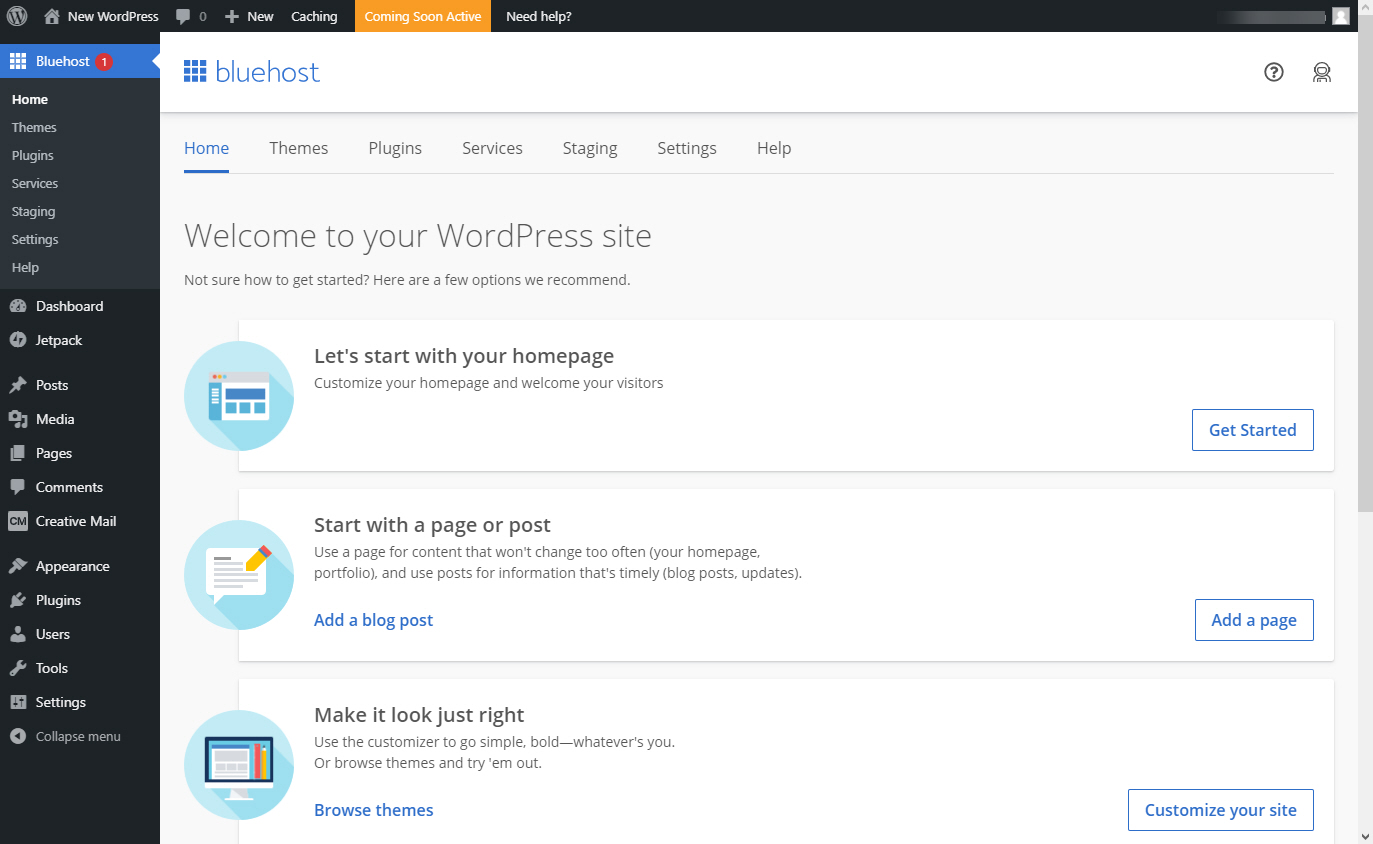The image size is (1373, 844).
Task: Click the Tools wrench icon
Action: (x=18, y=668)
